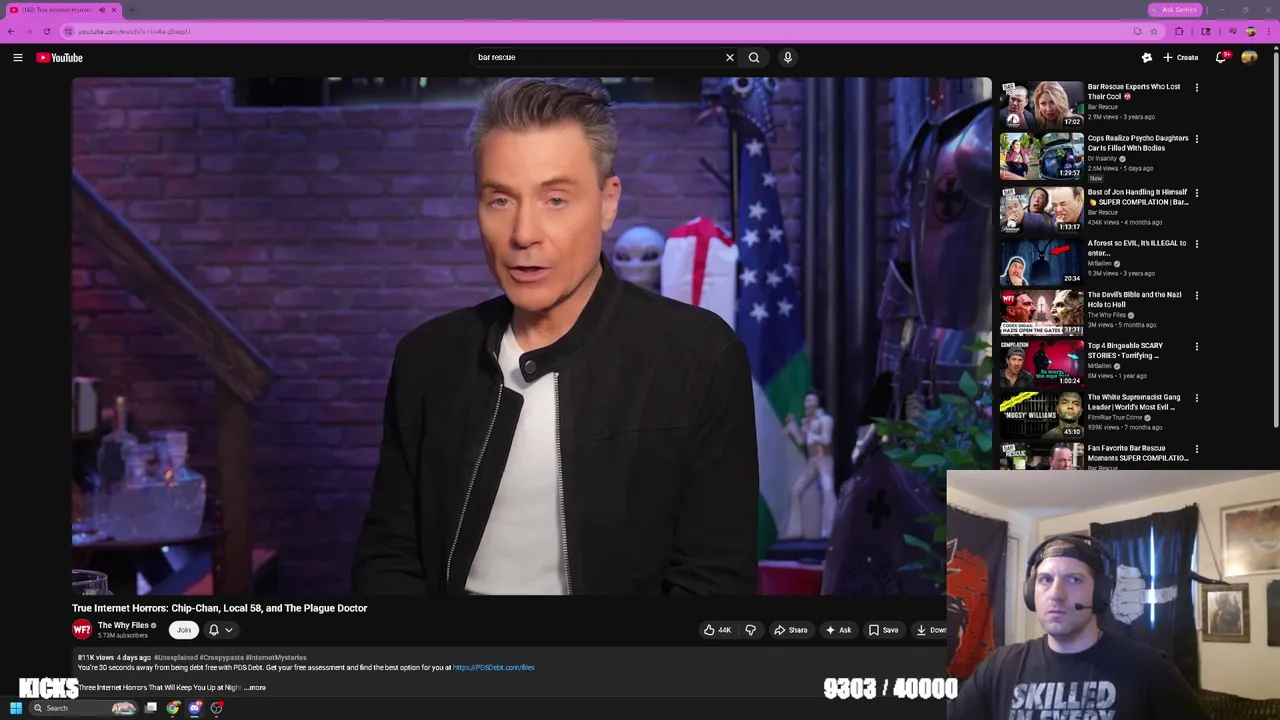Open MrBallen channel under forest so EVIL

(1100, 264)
